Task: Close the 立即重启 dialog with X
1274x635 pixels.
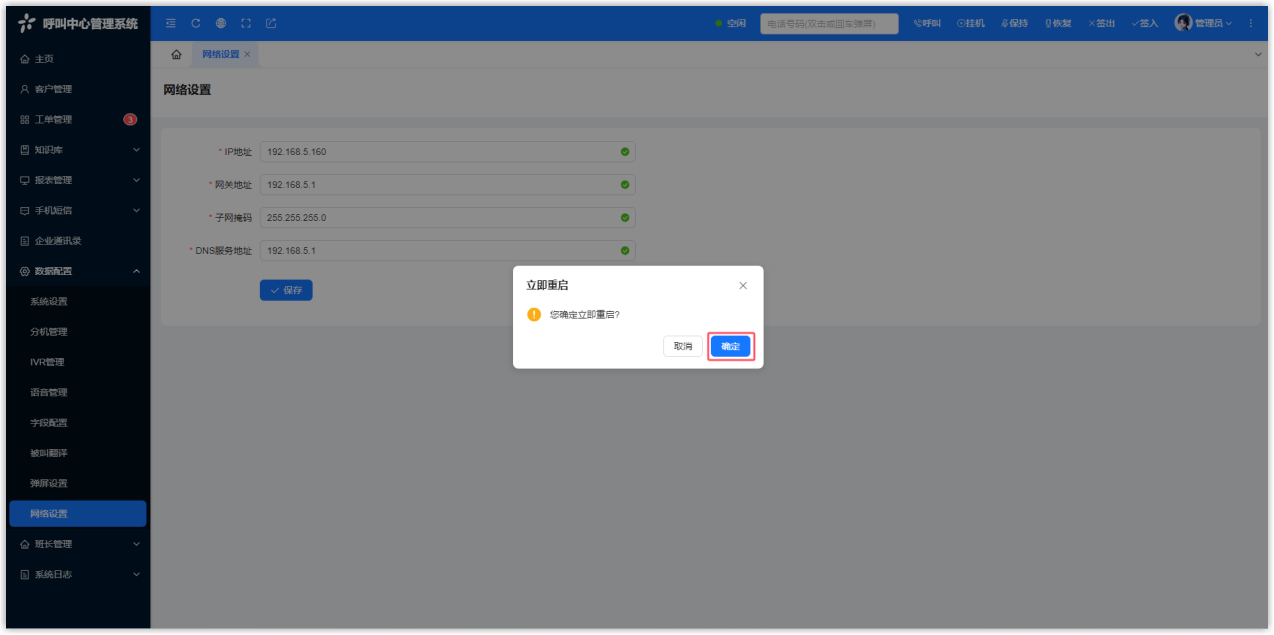Action: (743, 285)
